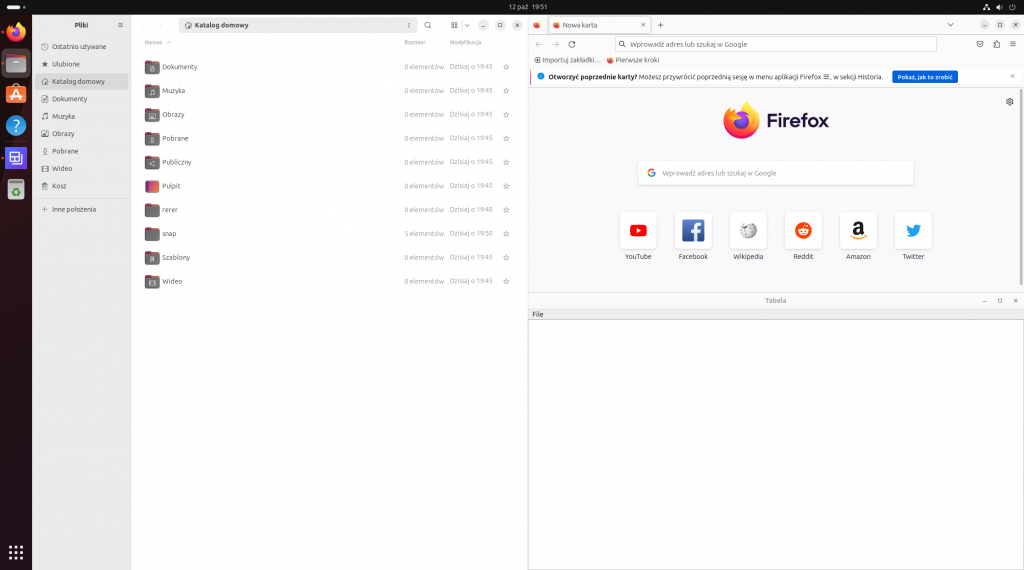Open Show Applications grid in the dock

pos(16,552)
